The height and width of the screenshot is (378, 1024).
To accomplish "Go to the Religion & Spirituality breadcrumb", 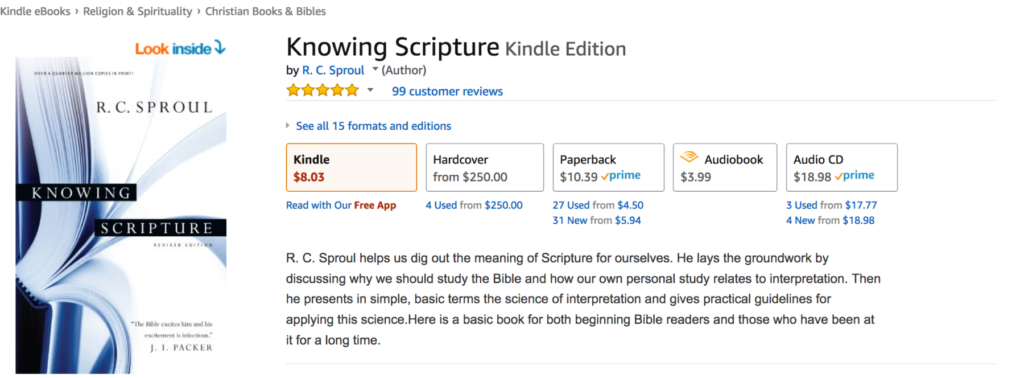I will pyautogui.click(x=138, y=11).
